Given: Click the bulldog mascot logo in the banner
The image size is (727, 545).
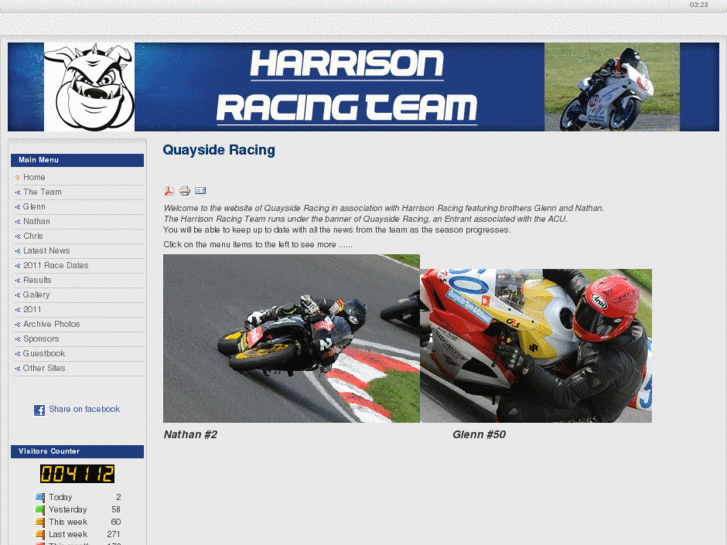Looking at the screenshot, I should tap(89, 87).
